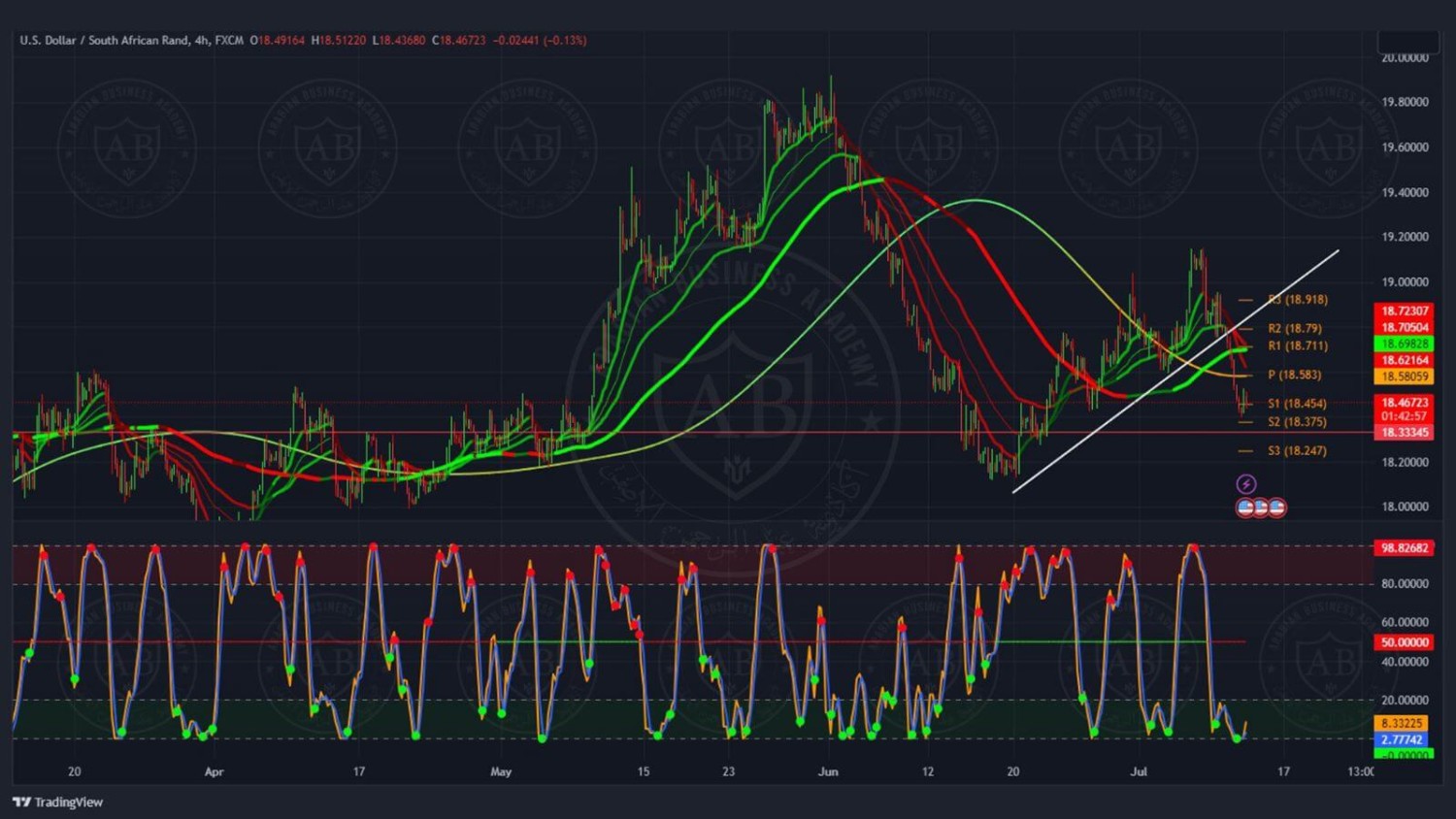Select the rightmost US flag event icon
This screenshot has height=819, width=1456.
tap(1277, 508)
